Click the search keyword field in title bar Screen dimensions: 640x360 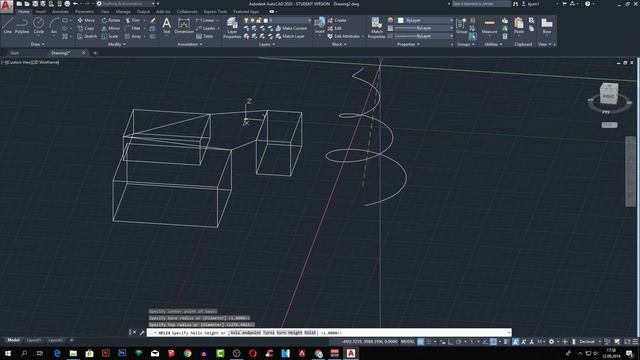481,4
